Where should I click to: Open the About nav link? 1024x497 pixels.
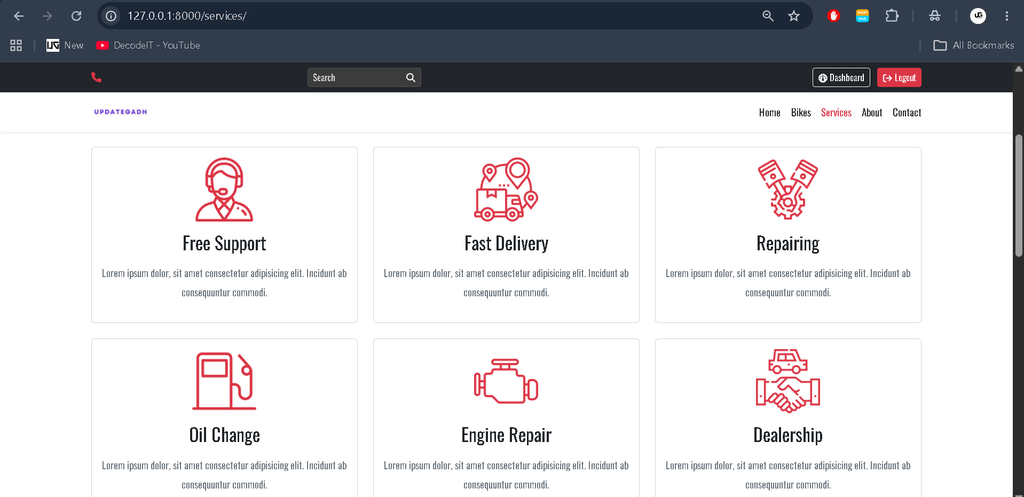click(872, 112)
